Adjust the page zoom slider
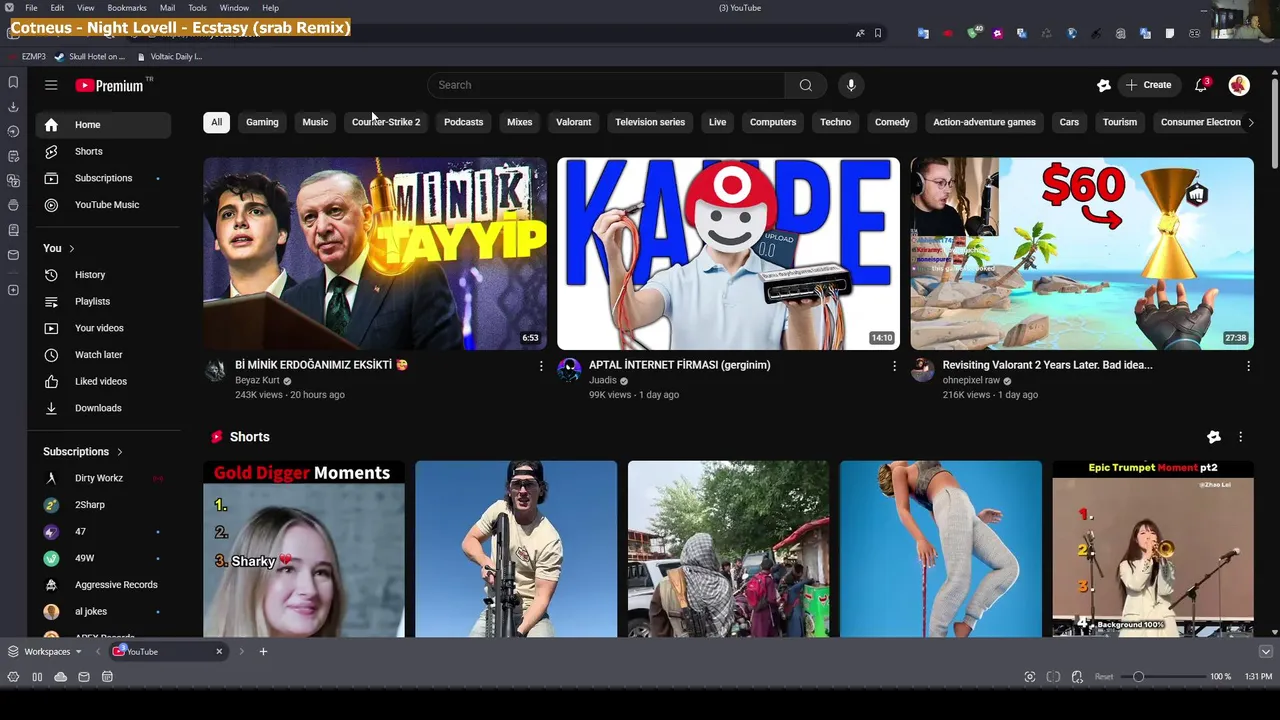 (1138, 677)
